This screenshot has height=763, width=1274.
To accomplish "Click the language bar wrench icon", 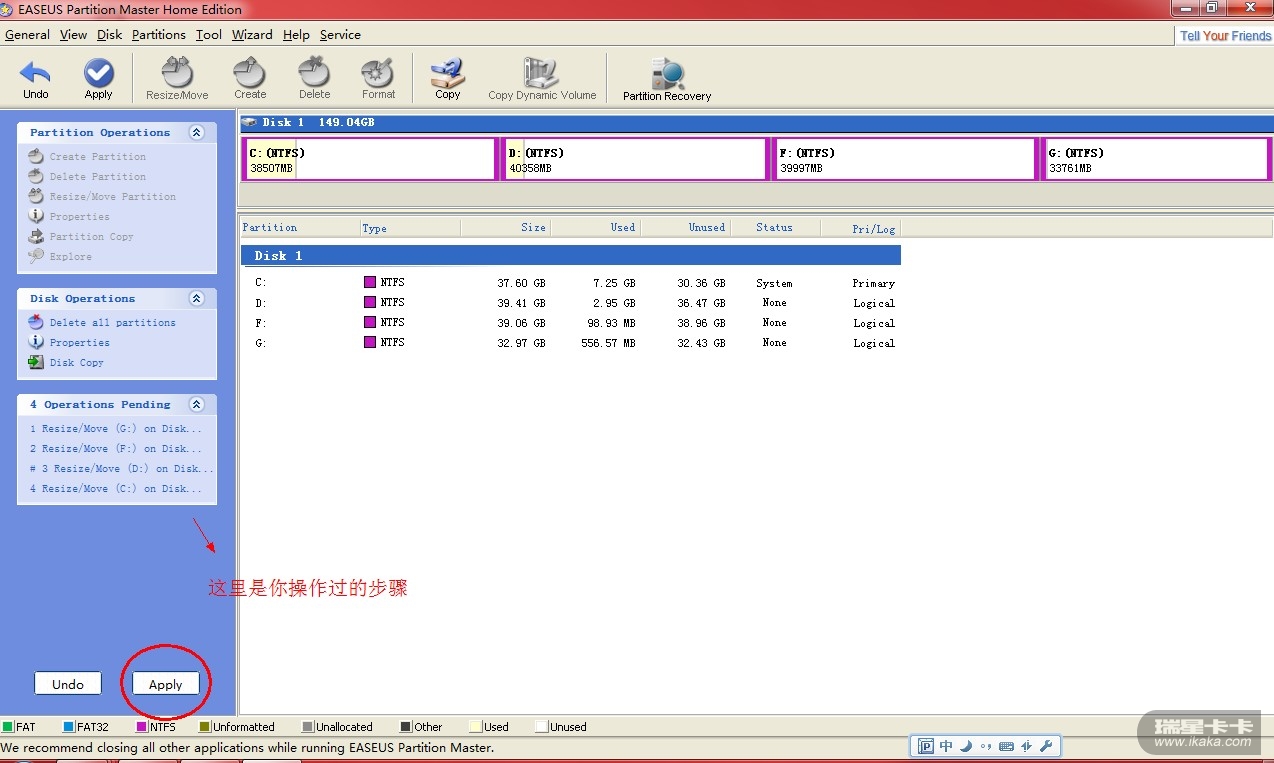I will pyautogui.click(x=1046, y=746).
